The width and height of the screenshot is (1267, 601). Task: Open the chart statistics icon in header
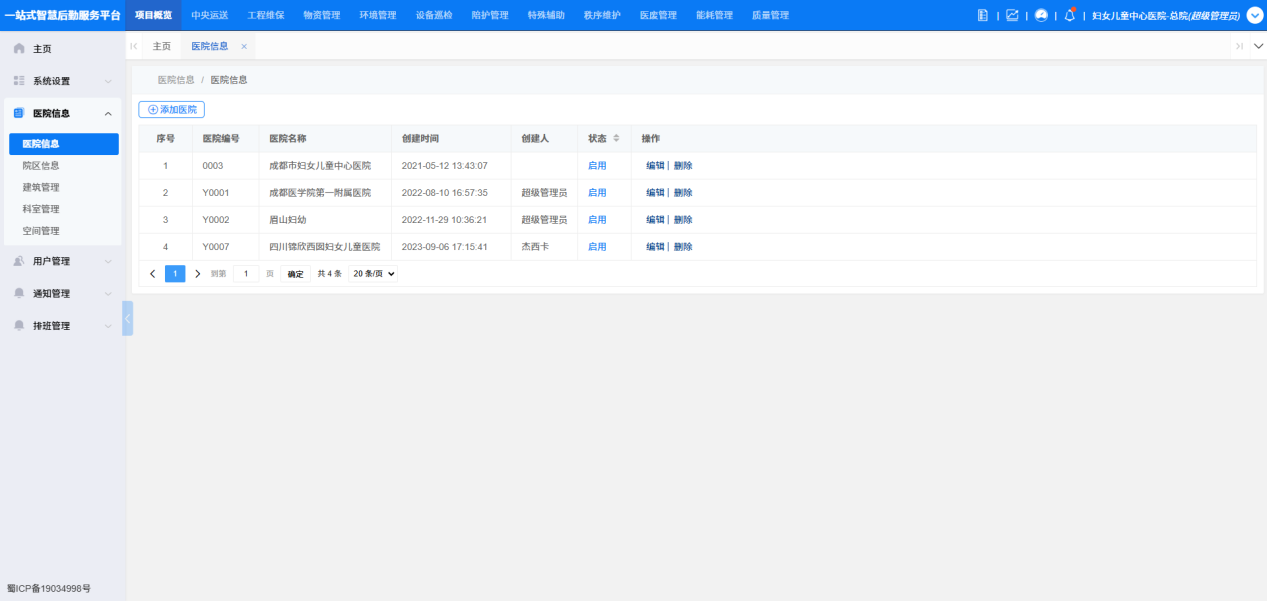click(x=1012, y=15)
